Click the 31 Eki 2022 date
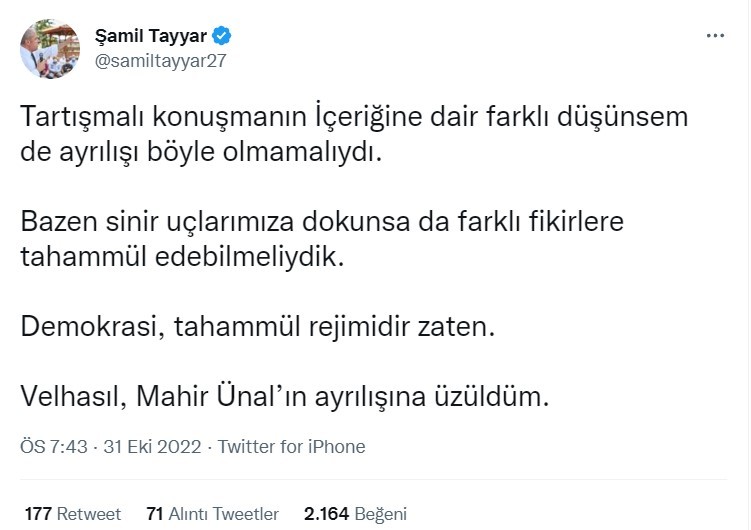The image size is (751, 530). tap(156, 447)
